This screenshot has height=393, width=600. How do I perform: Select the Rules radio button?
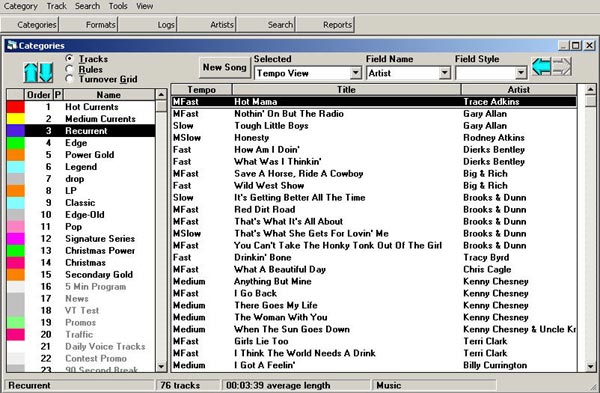click(69, 69)
